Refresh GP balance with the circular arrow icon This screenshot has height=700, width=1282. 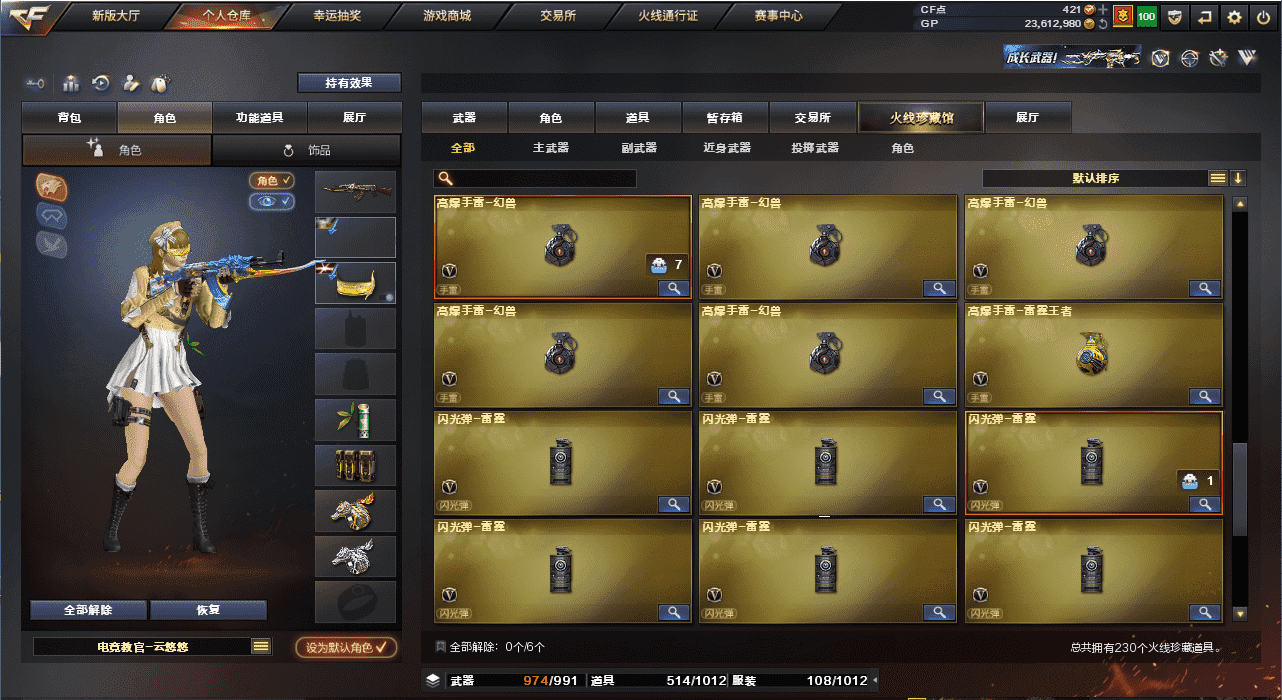1102,23
